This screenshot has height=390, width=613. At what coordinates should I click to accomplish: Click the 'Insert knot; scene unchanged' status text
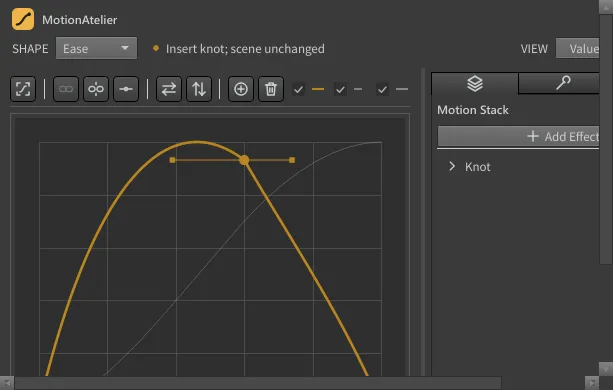[245, 49]
